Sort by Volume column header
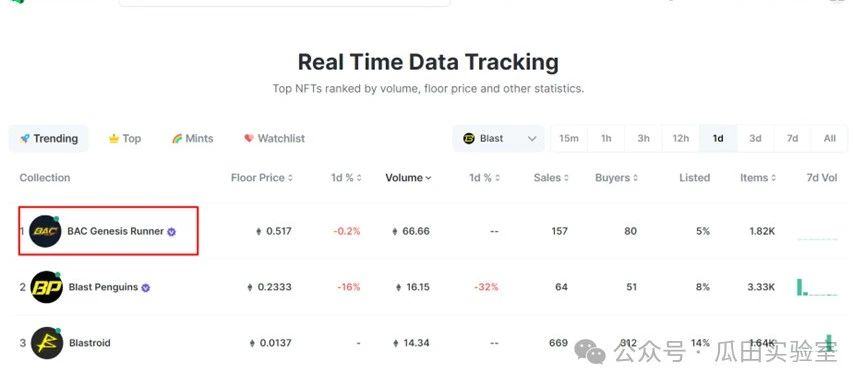The width and height of the screenshot is (865, 368). 408,178
